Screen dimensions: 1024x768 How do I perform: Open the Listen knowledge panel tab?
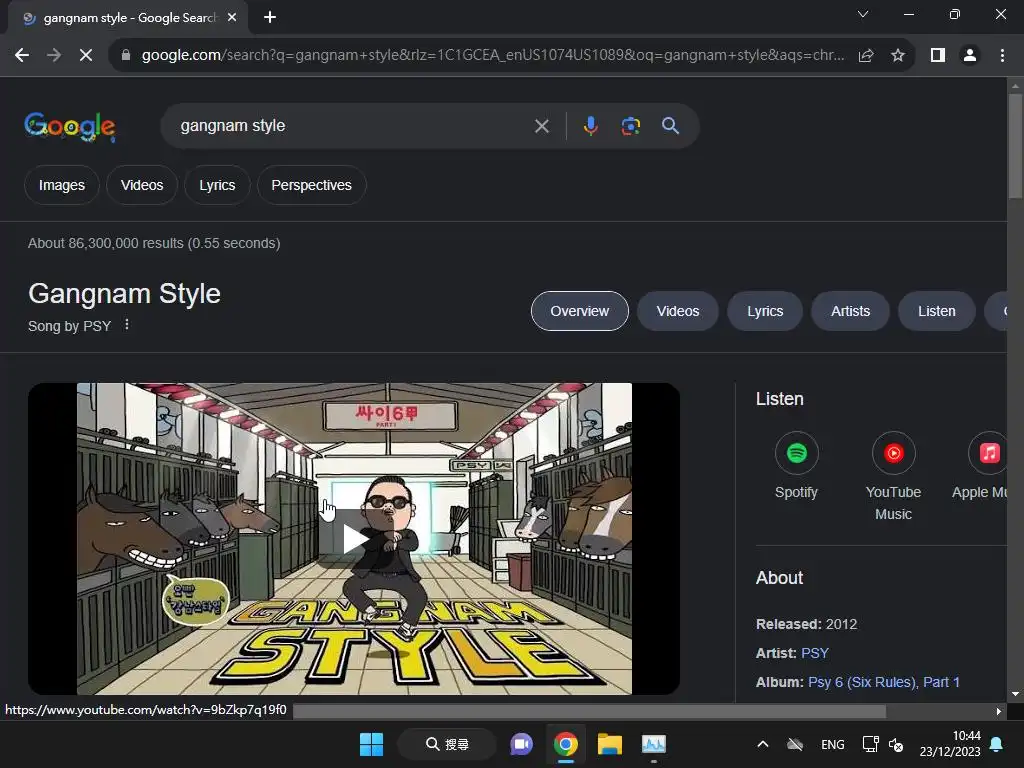pyautogui.click(x=936, y=312)
